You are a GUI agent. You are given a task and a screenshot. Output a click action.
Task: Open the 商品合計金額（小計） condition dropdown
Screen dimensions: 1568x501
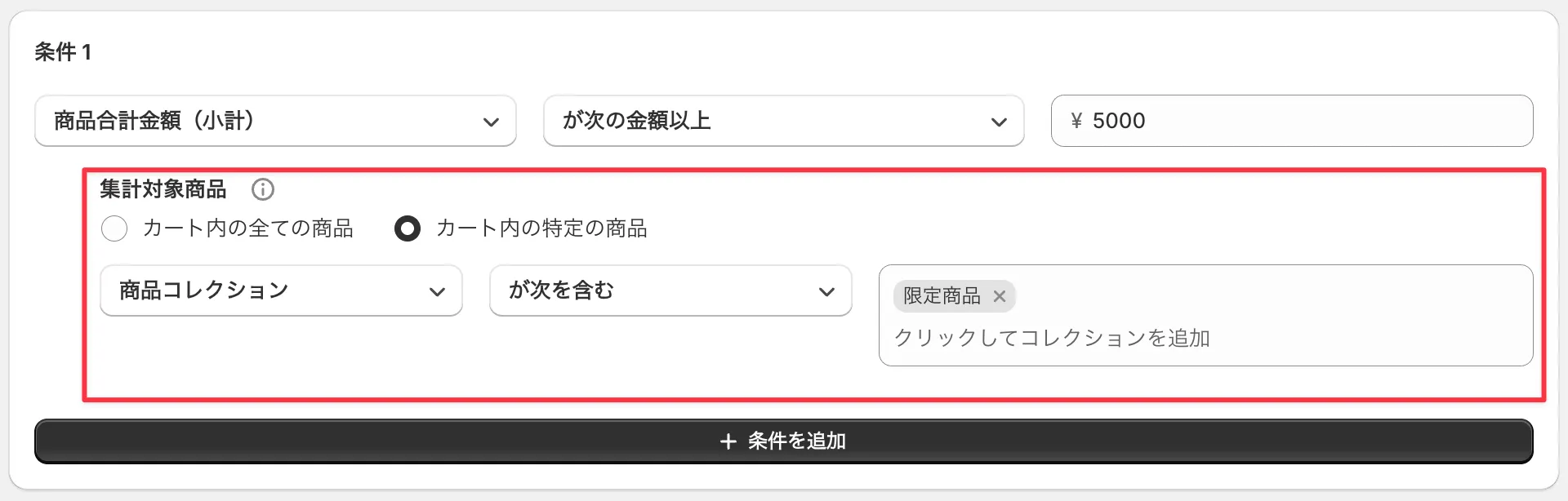tap(275, 121)
